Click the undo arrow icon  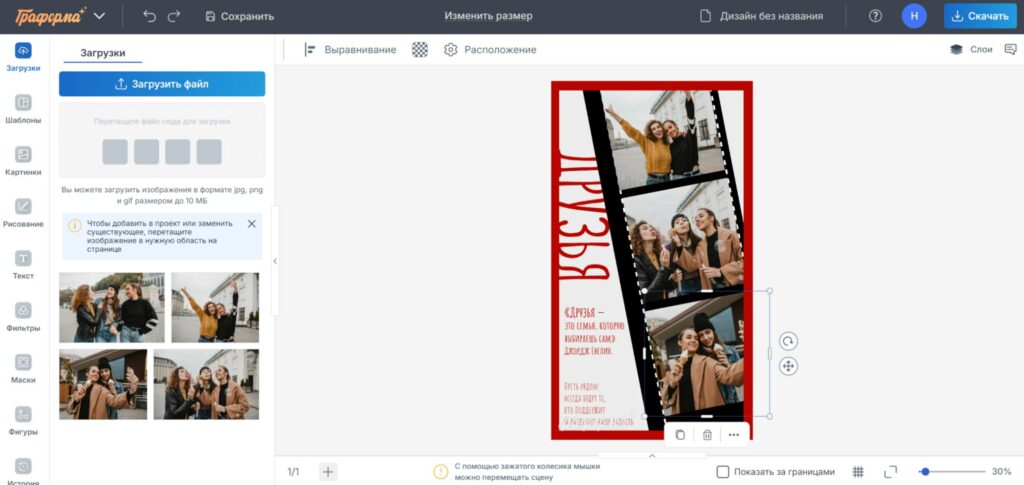click(x=150, y=16)
